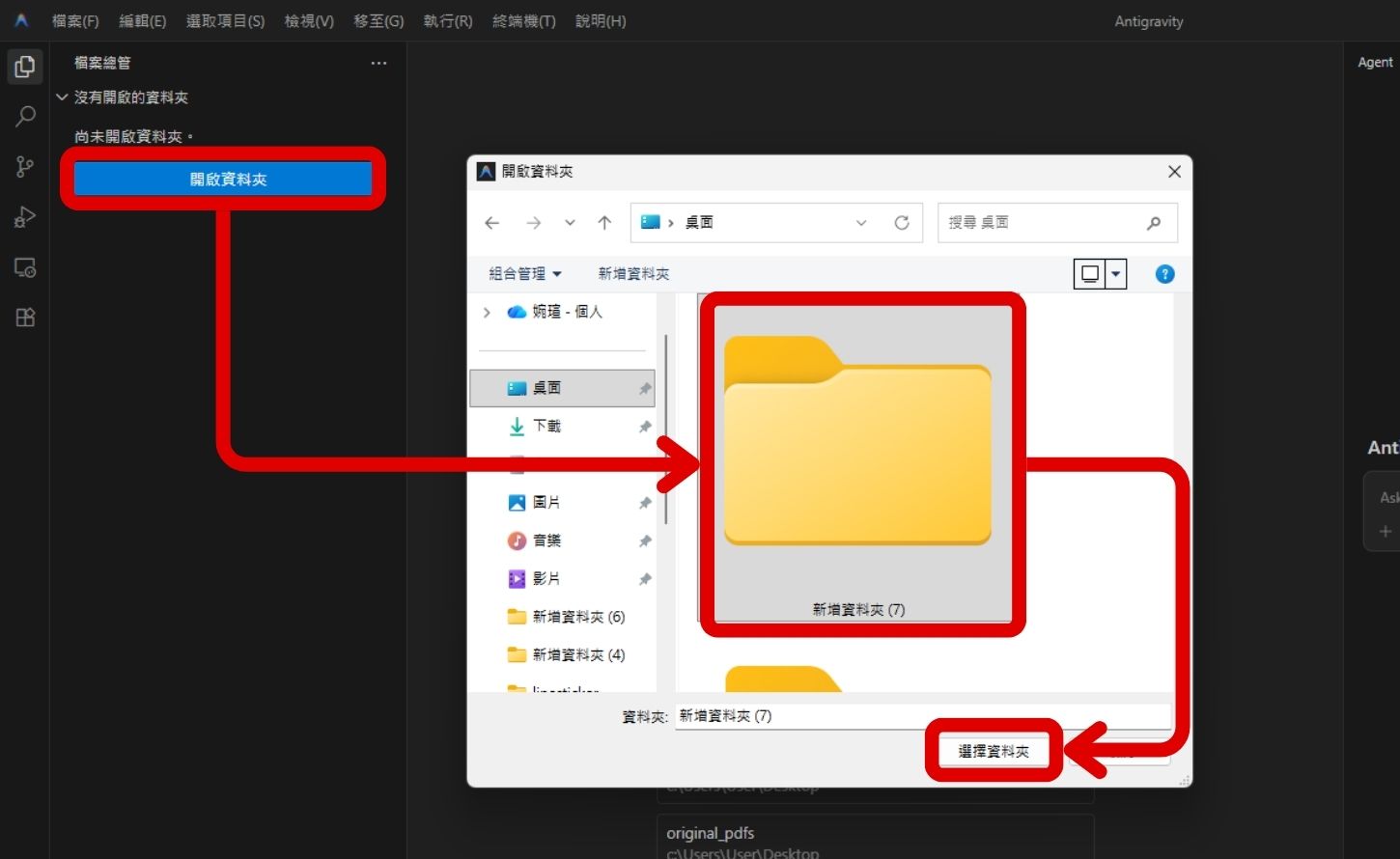Open the Remote Explorer icon
The height and width of the screenshot is (859, 1400).
24,267
